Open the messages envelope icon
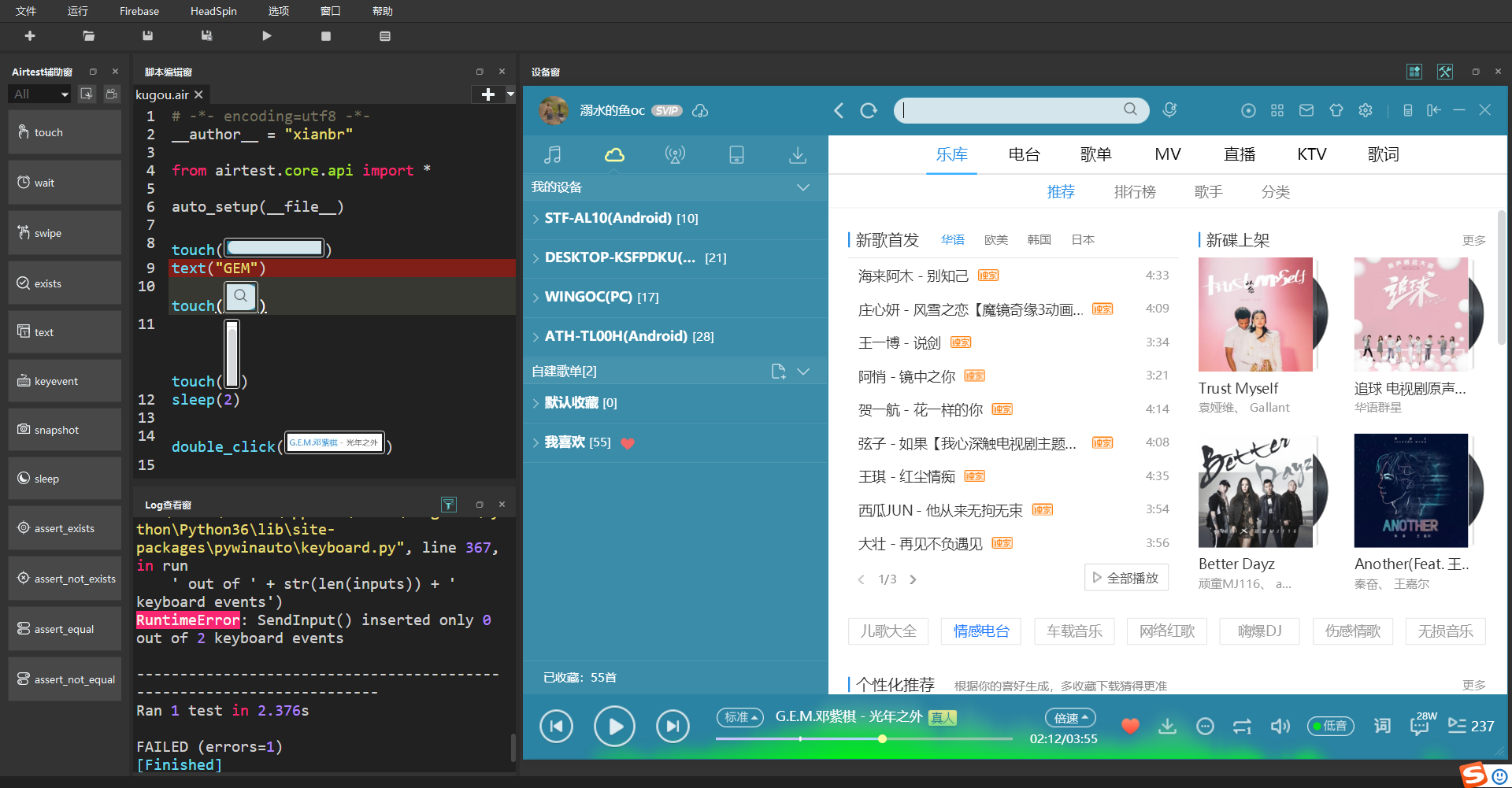Viewport: 1512px width, 788px height. [1306, 110]
